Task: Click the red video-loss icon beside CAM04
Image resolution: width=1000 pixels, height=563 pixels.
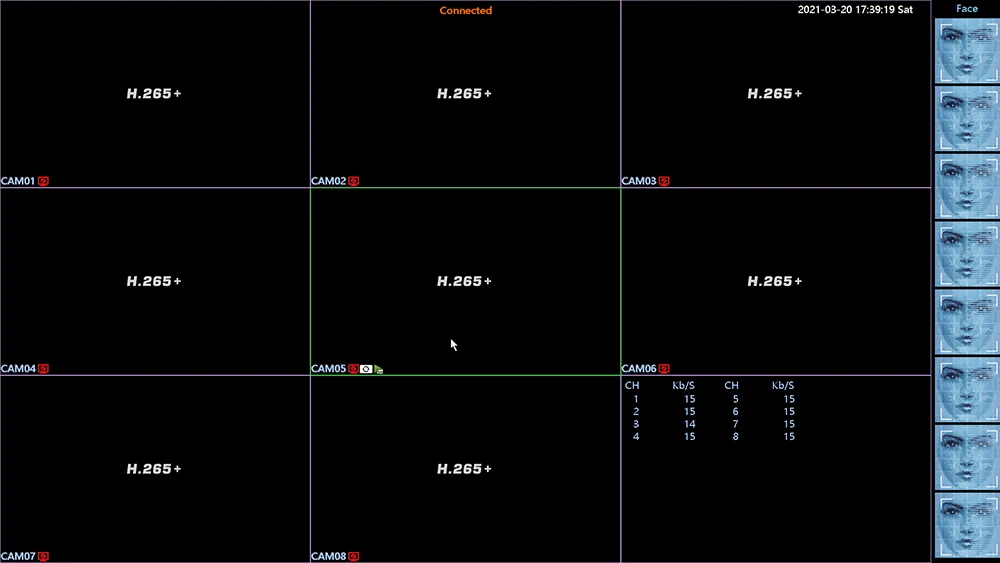Action: [x=43, y=369]
